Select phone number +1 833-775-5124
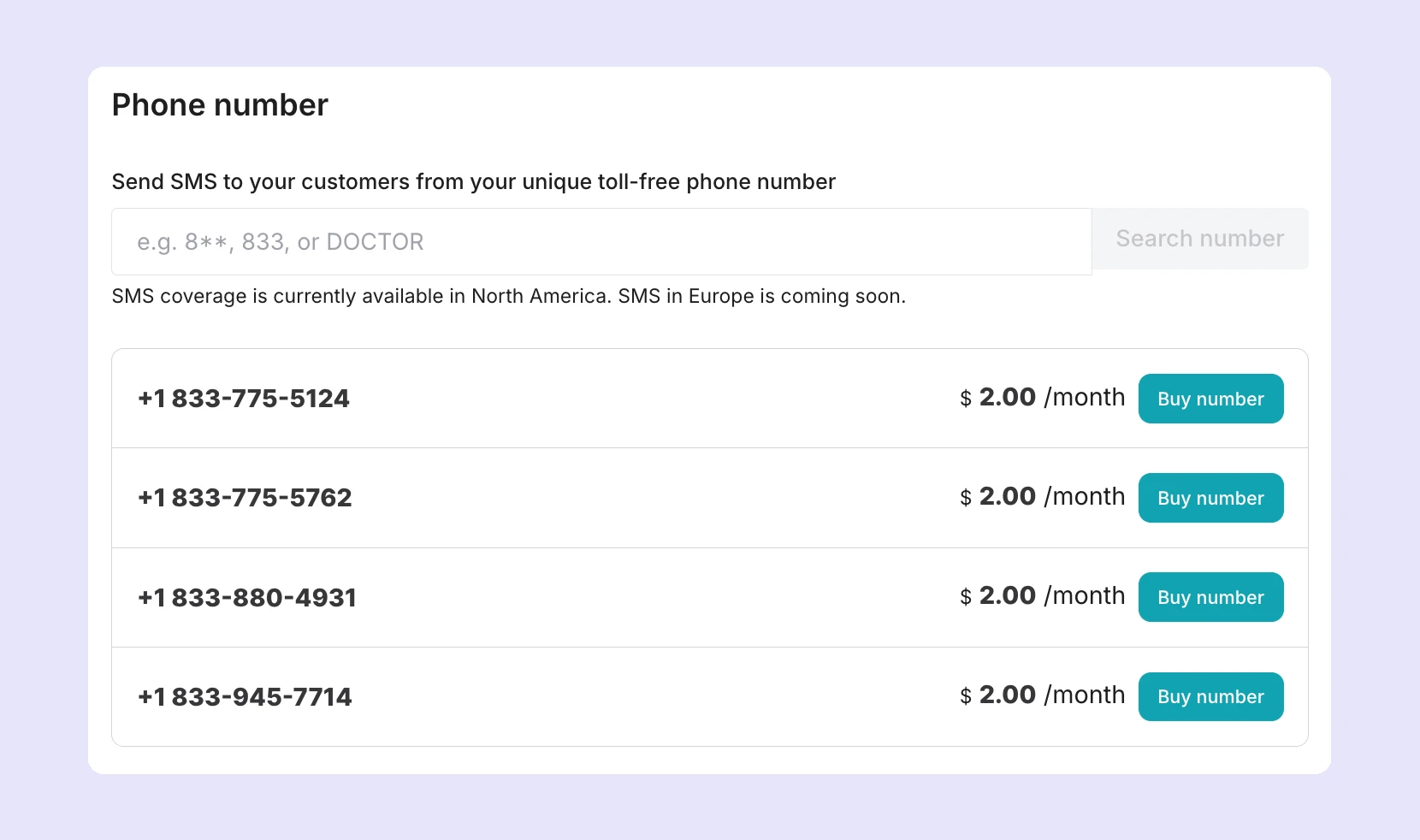The image size is (1420, 840). click(x=244, y=399)
